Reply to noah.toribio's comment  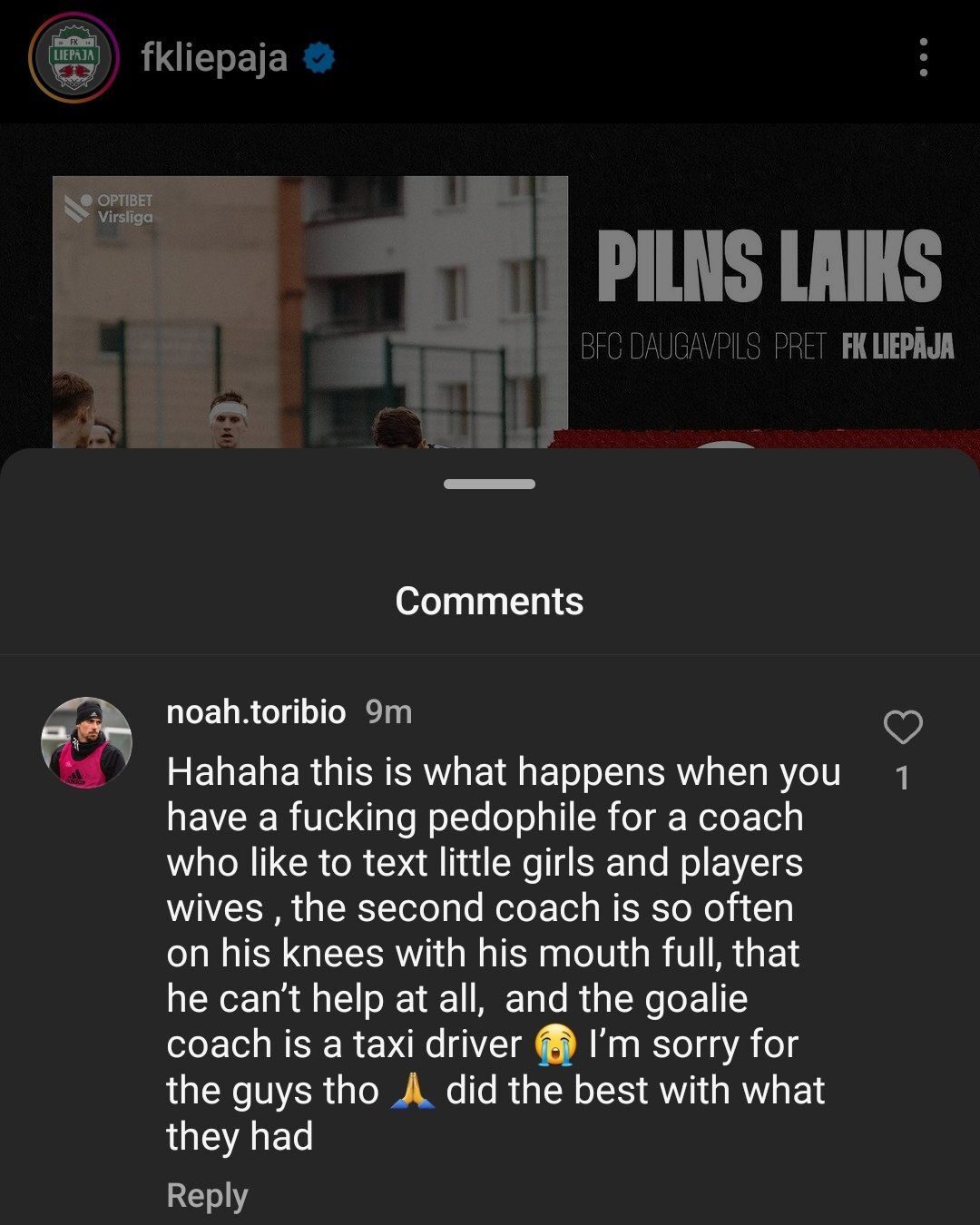pos(207,1196)
